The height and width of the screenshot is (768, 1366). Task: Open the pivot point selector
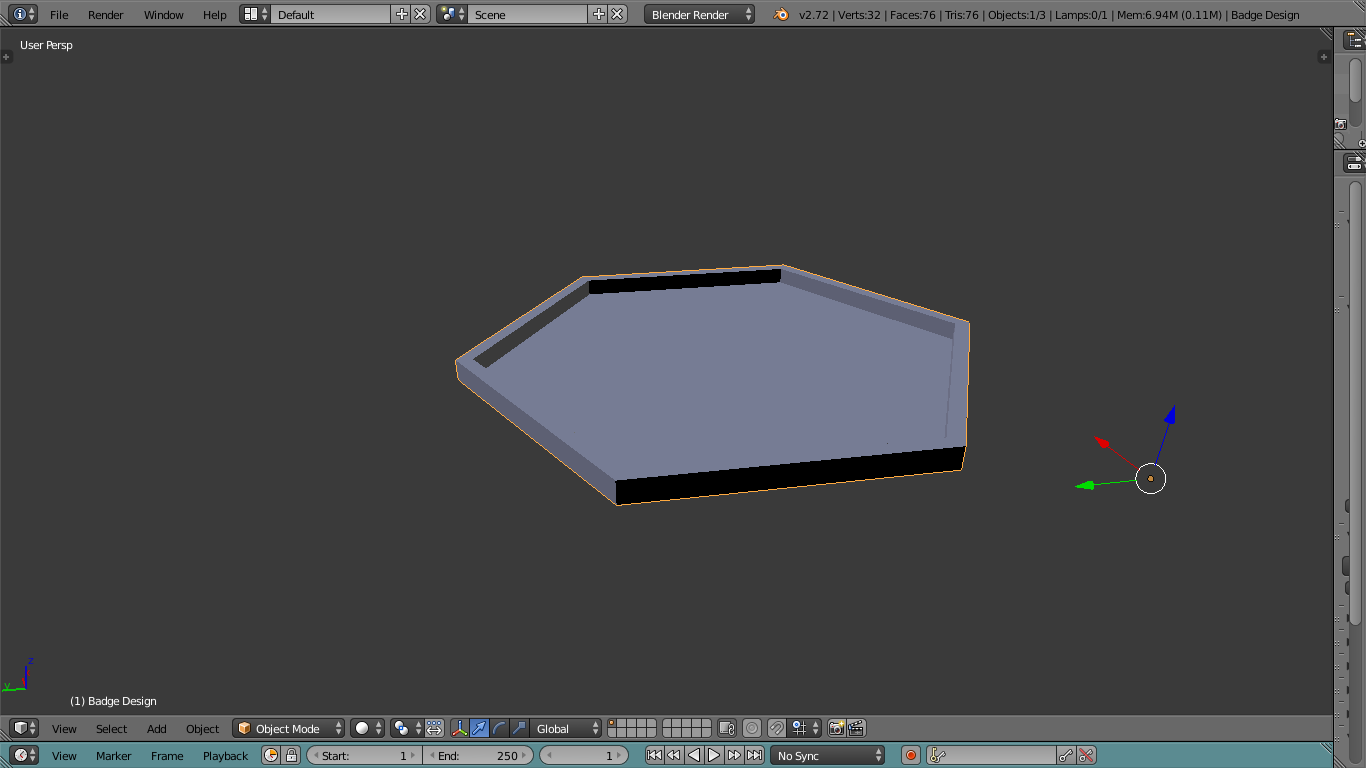tap(406, 728)
